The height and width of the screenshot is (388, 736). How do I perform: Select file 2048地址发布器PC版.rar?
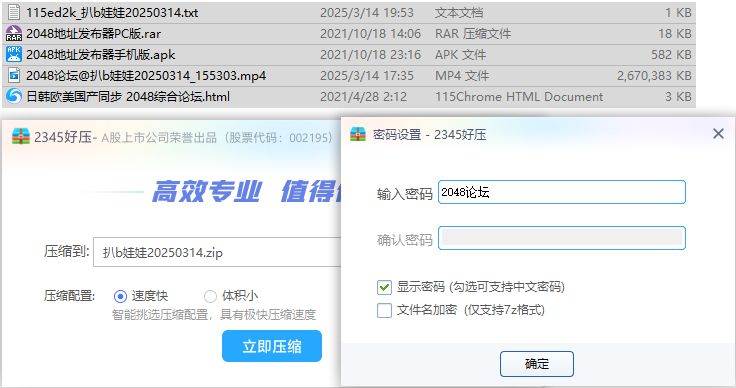coord(349,34)
